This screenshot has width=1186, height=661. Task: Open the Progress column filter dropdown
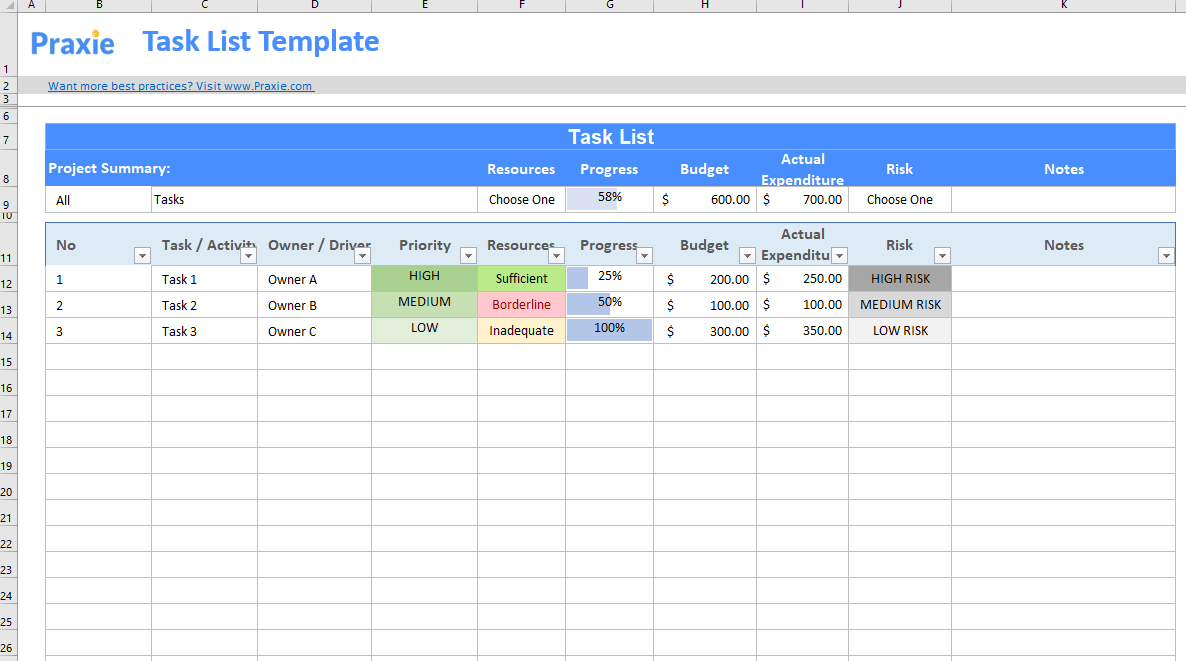(x=644, y=256)
